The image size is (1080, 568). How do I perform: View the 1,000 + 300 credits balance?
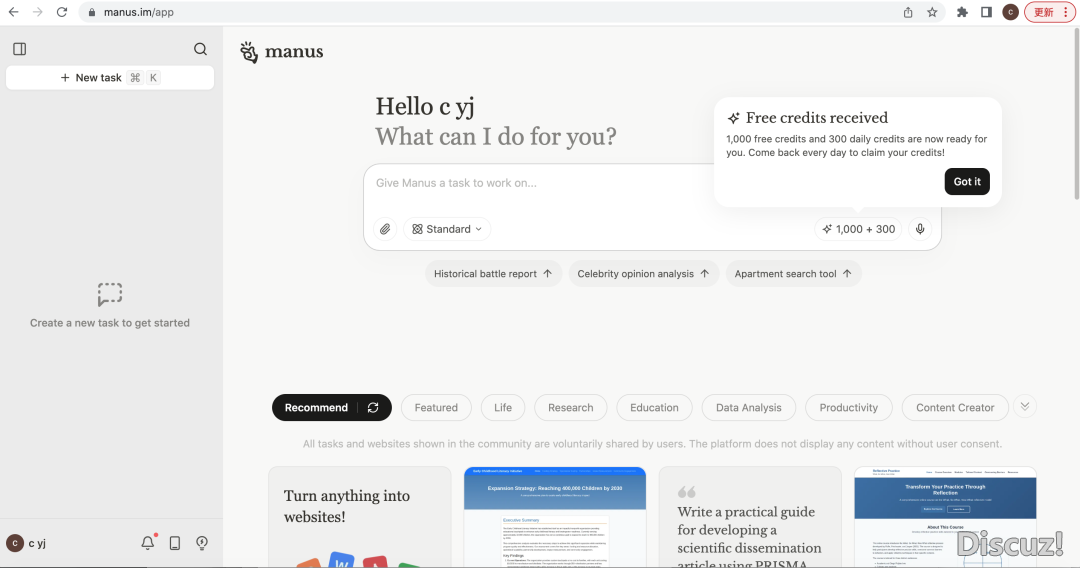(858, 229)
